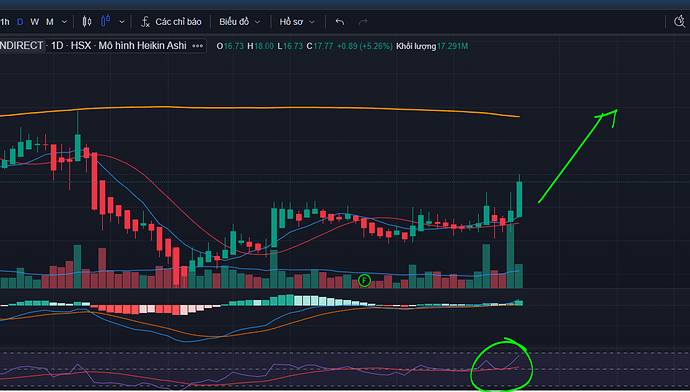
Task: Select the candlestick chart style icon
Action: tap(87, 22)
